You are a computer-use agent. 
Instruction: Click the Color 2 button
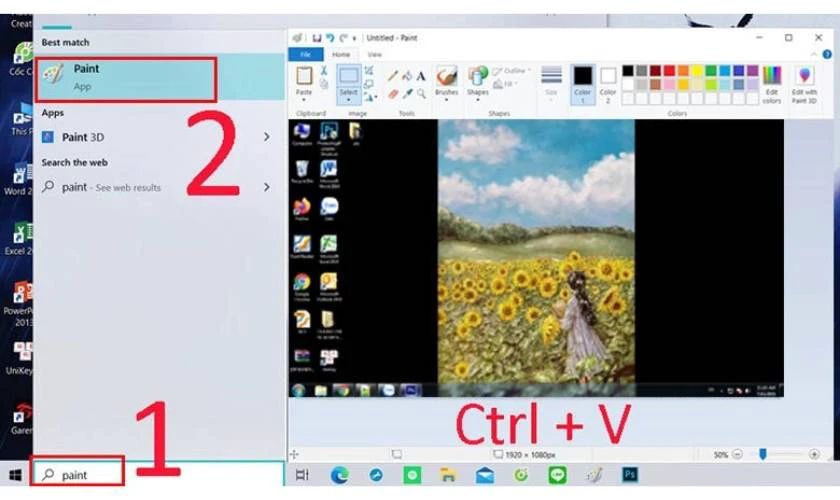click(608, 84)
